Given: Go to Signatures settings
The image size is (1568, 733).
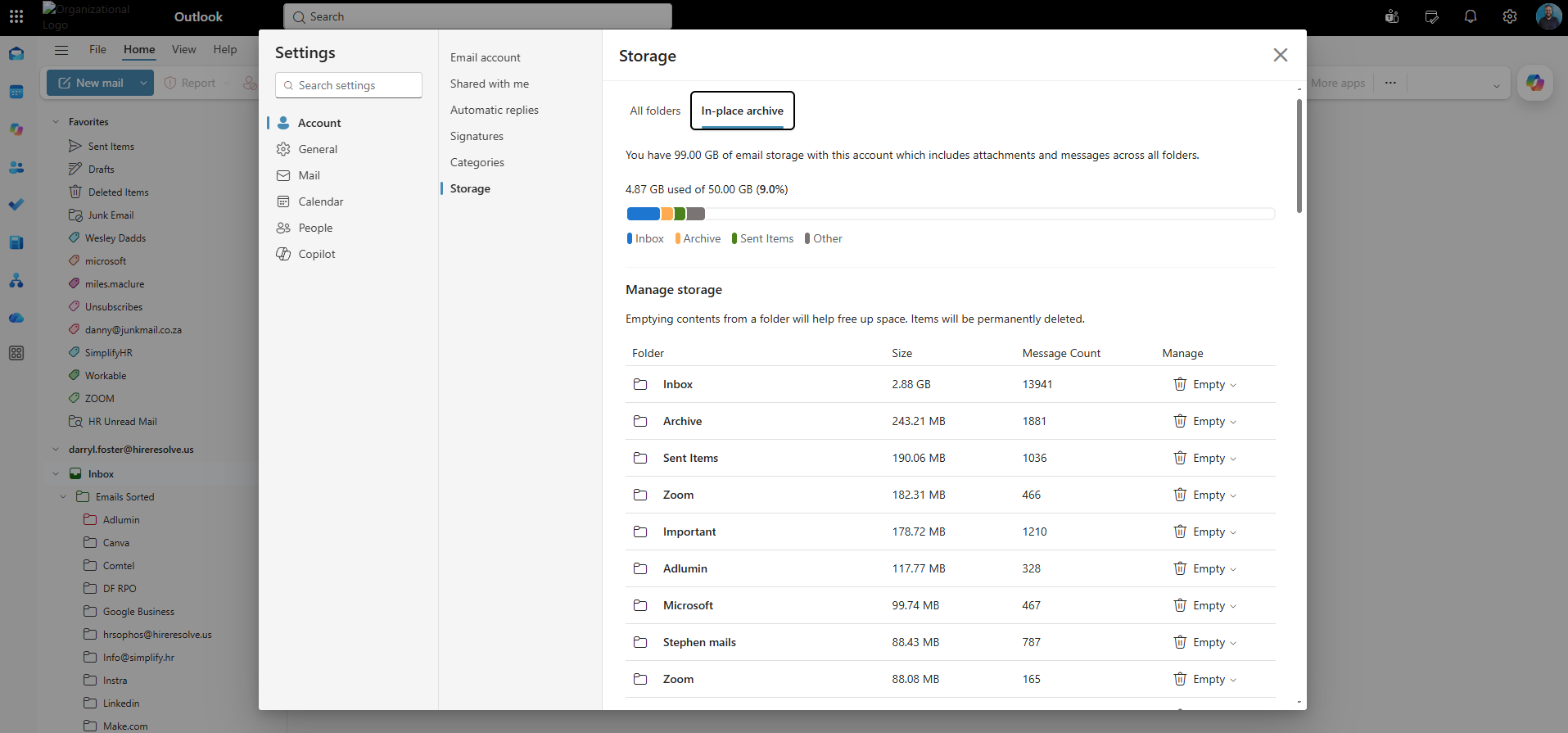Looking at the screenshot, I should coord(477,136).
